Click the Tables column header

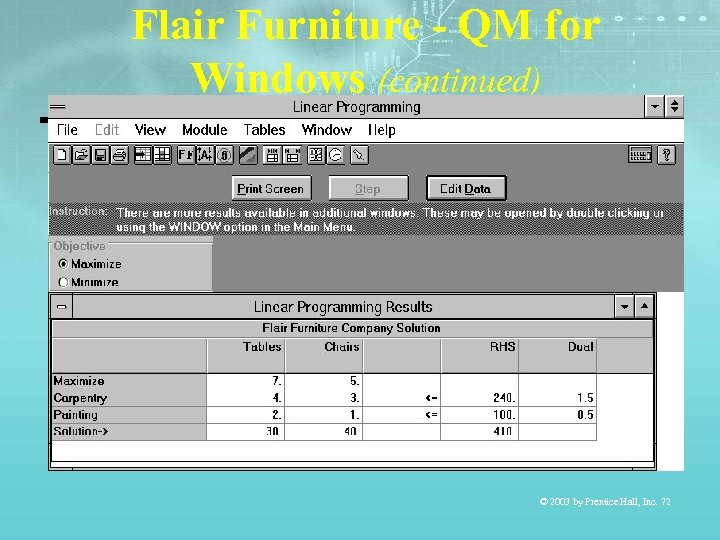point(246,355)
